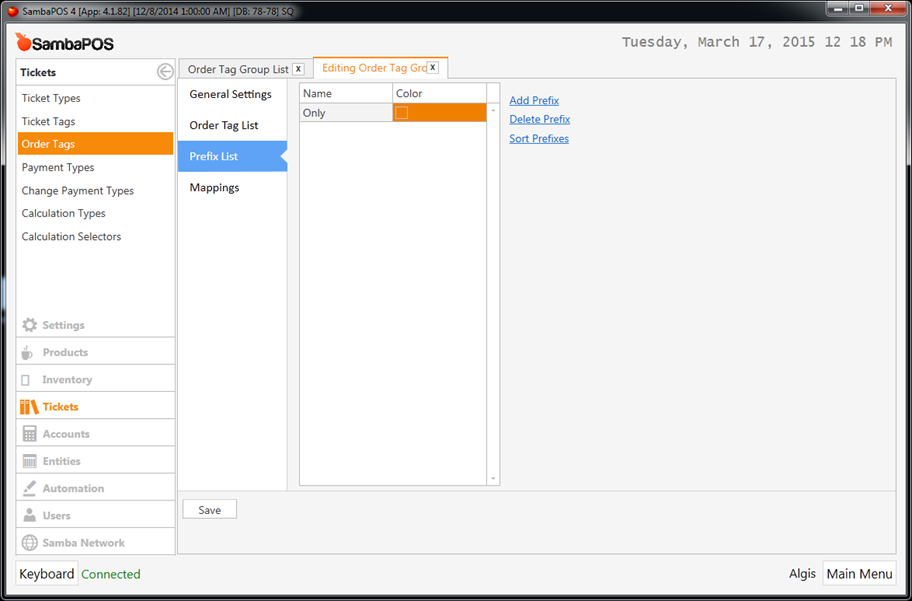Image resolution: width=912 pixels, height=601 pixels.
Task: Click the Sort Prefixes link
Action: point(539,139)
